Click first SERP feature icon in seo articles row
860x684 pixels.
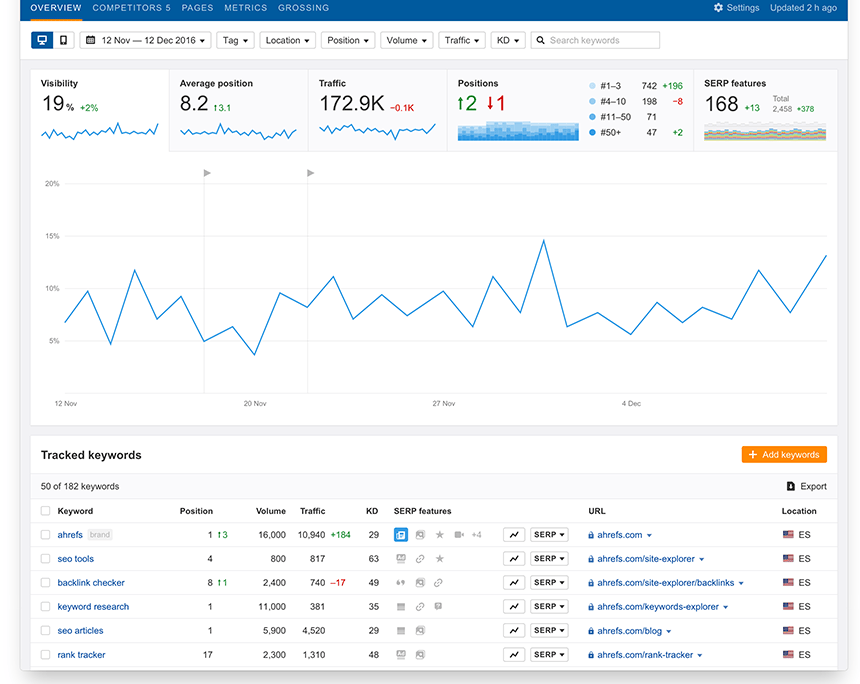(401, 630)
